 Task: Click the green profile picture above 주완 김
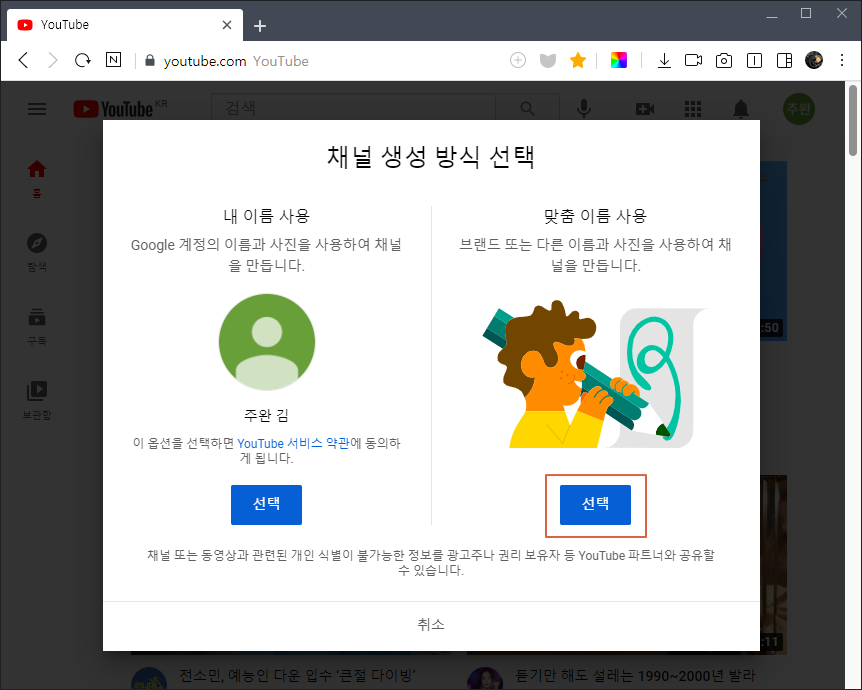point(267,342)
